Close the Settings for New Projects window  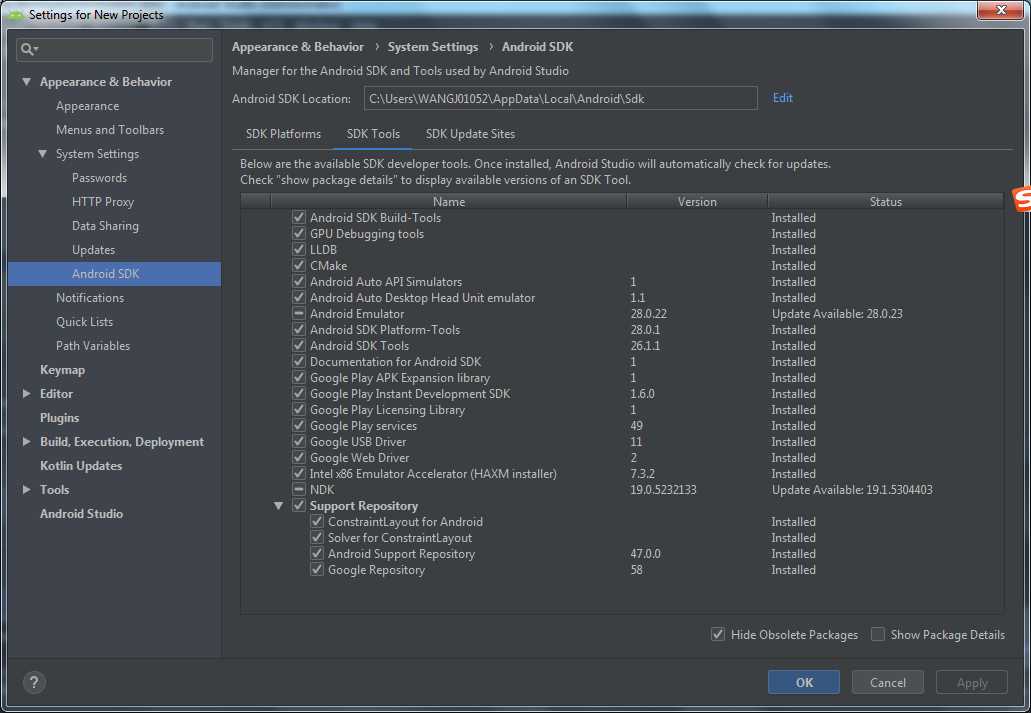pyautogui.click(x=1000, y=10)
